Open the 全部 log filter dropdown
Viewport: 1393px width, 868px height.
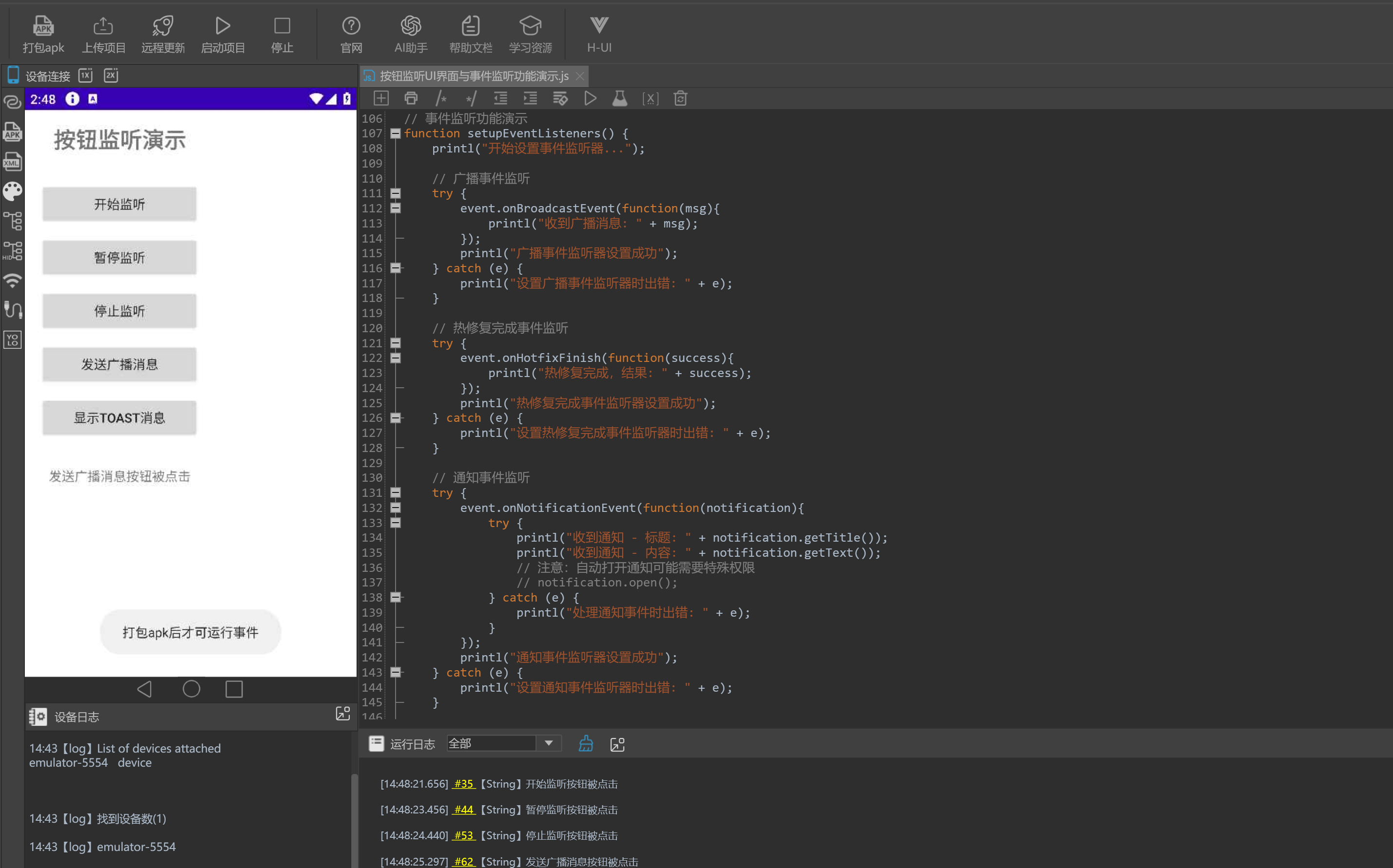(x=548, y=743)
